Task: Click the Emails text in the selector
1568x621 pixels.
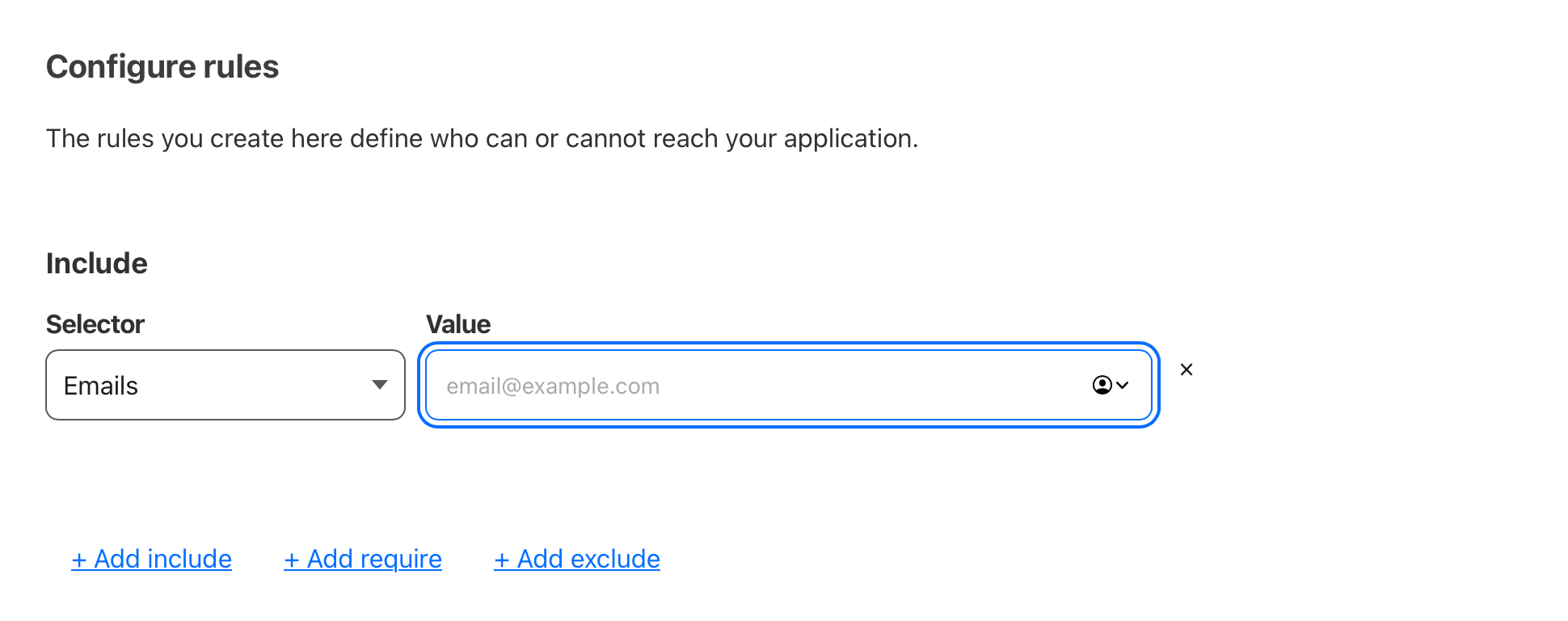Action: pos(101,386)
